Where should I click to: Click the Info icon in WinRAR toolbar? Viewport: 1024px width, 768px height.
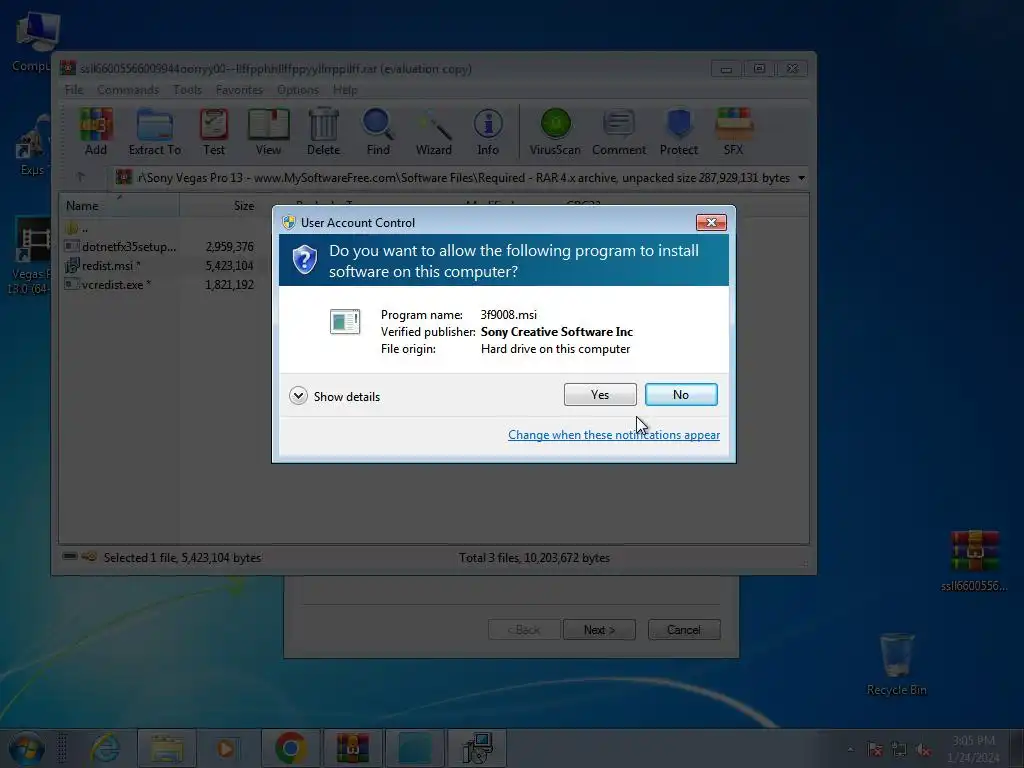(x=488, y=132)
